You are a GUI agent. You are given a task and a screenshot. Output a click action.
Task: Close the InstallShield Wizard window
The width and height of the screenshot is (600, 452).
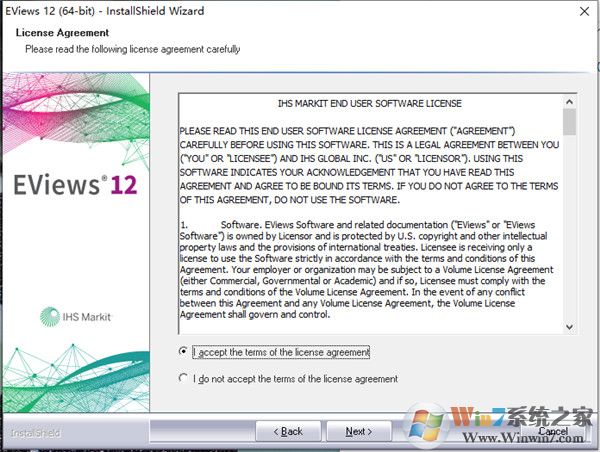point(584,11)
